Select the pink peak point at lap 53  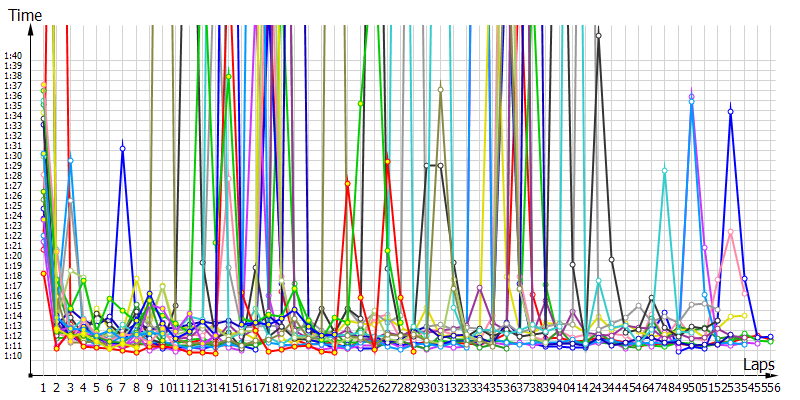[x=731, y=232]
